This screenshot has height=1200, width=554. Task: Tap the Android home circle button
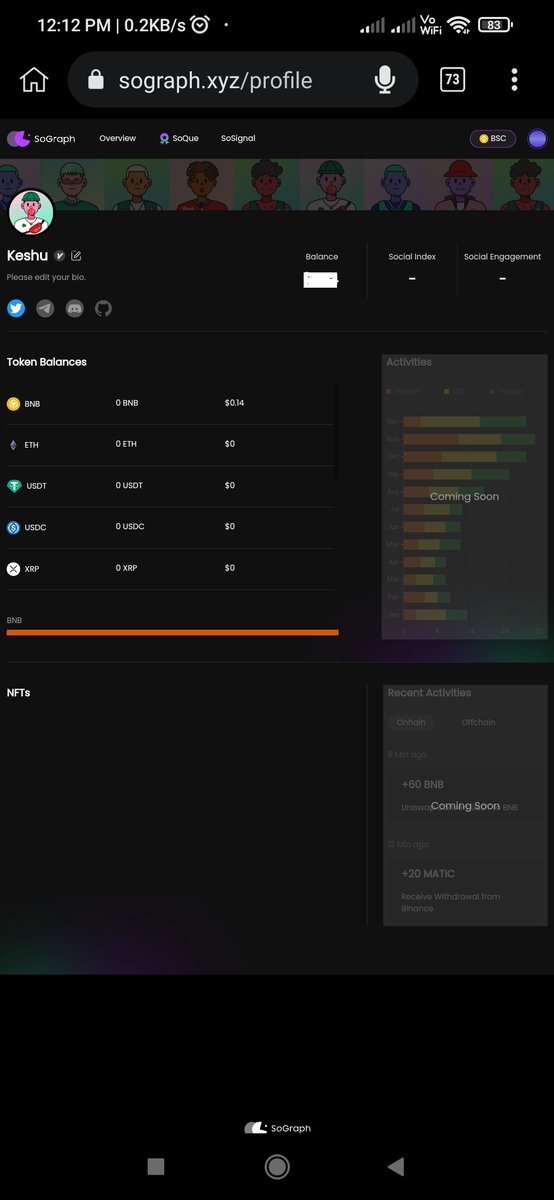point(277,1166)
